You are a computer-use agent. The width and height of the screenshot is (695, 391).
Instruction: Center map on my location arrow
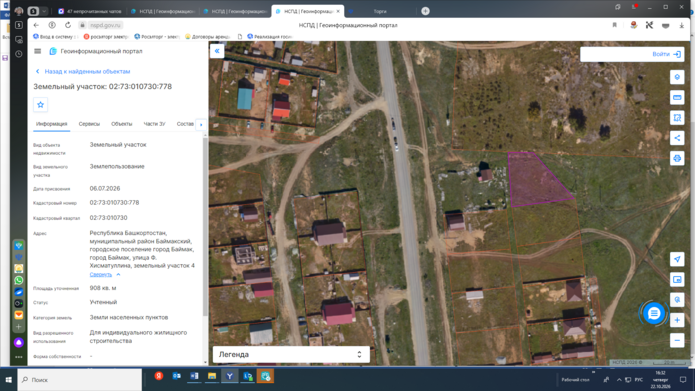tap(677, 259)
